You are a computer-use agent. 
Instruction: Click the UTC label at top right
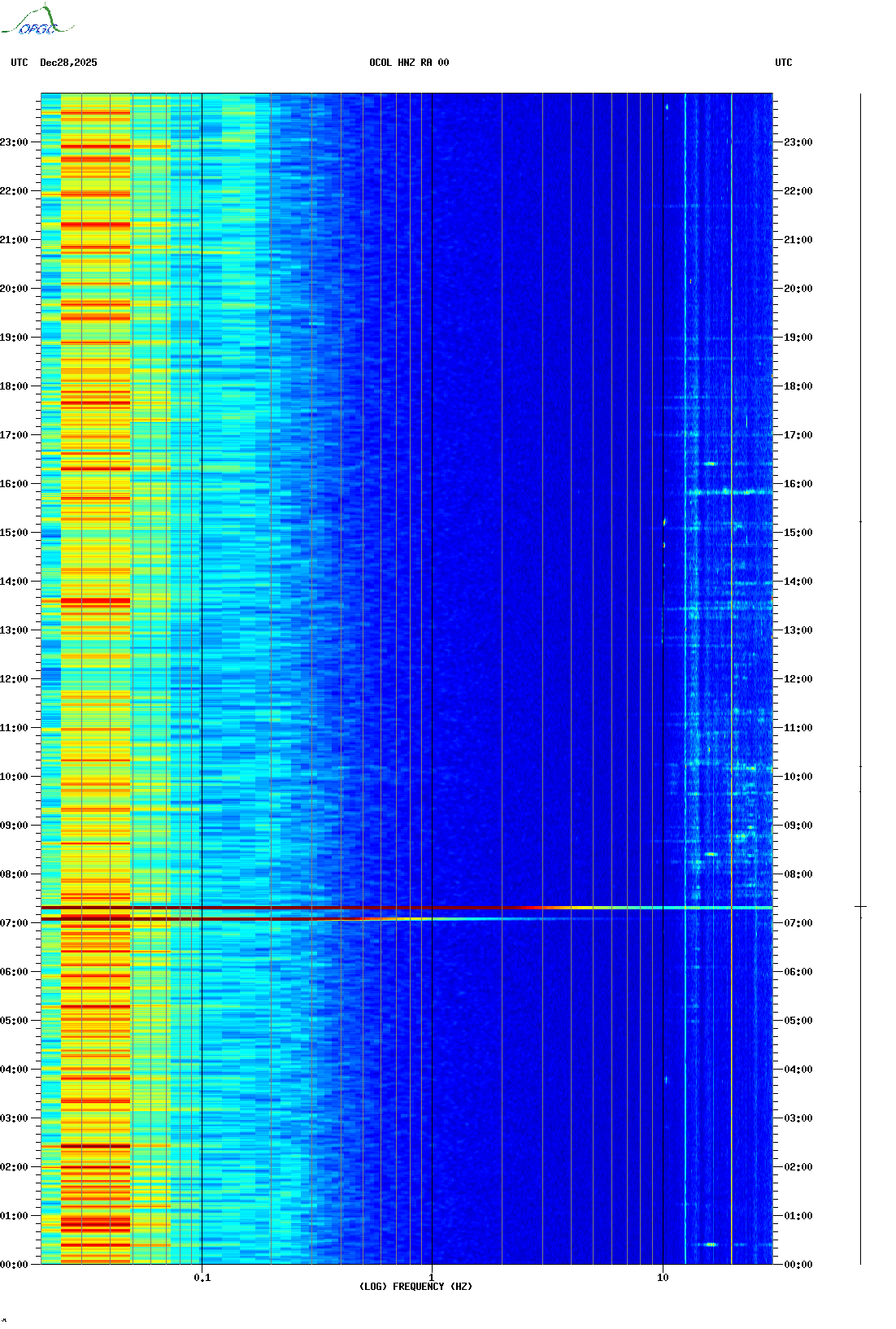tap(783, 63)
